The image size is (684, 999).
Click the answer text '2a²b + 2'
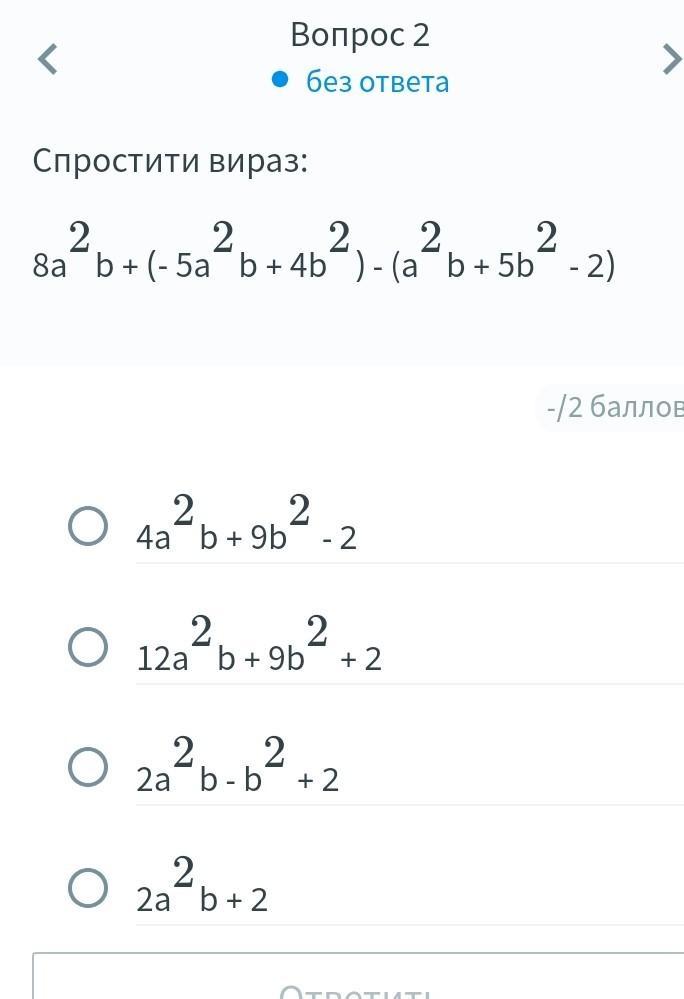coord(202,892)
